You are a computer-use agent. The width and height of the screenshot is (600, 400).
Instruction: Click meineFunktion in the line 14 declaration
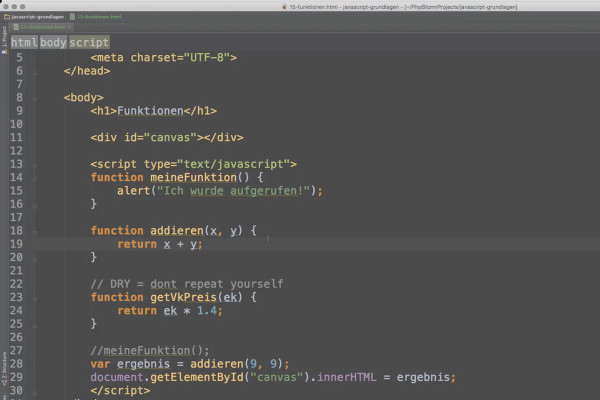click(x=194, y=177)
